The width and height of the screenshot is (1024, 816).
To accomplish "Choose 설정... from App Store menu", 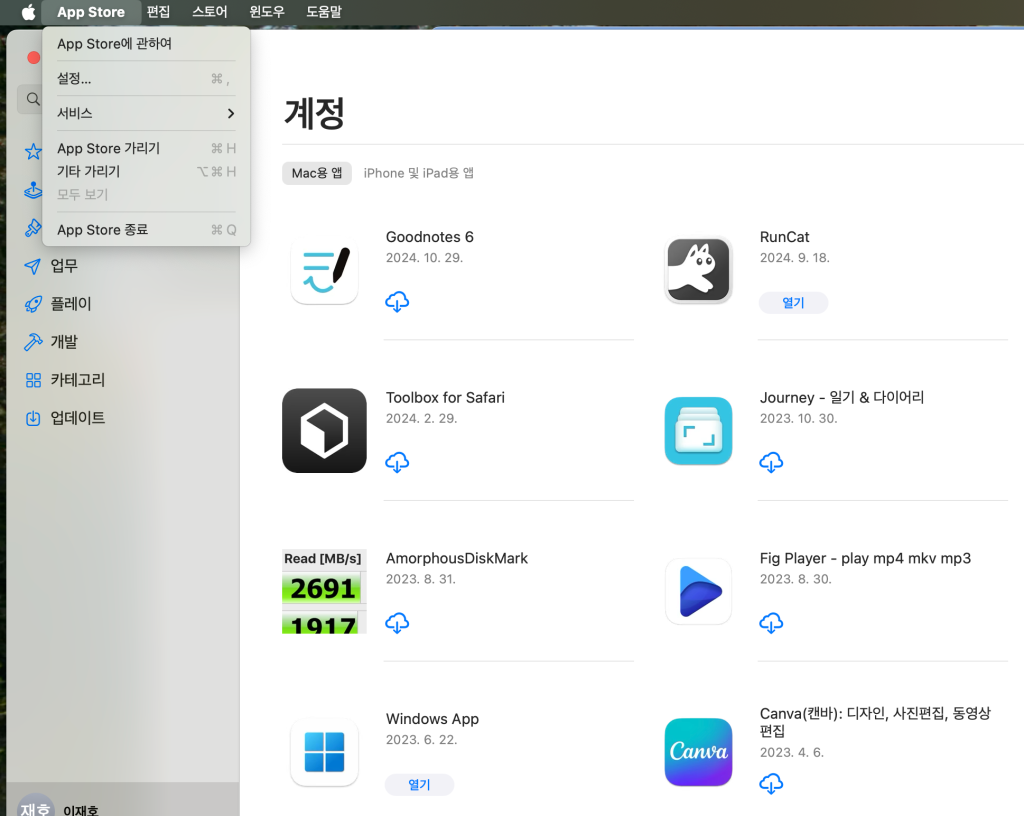I will pos(146,78).
